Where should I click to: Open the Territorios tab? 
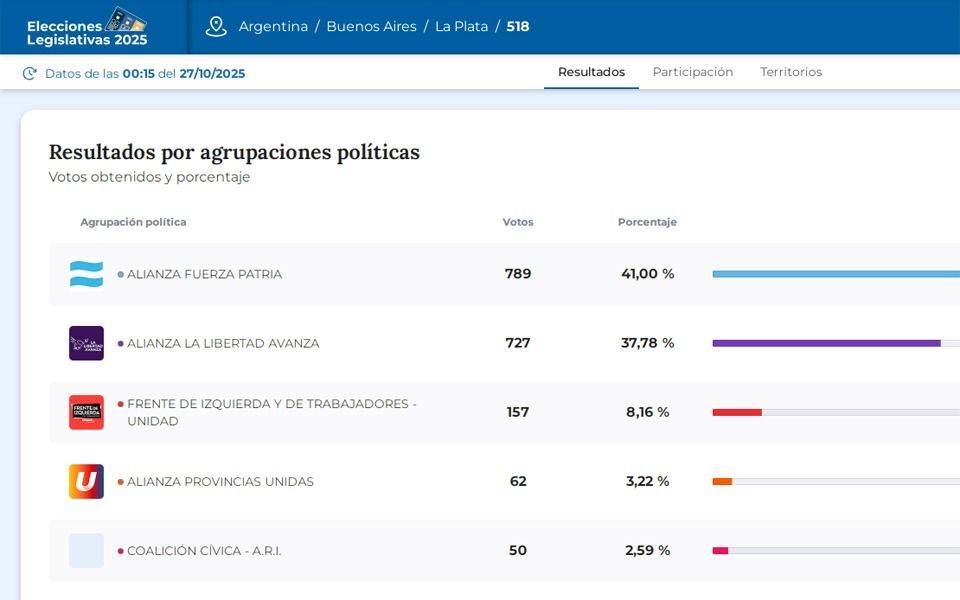(x=790, y=72)
